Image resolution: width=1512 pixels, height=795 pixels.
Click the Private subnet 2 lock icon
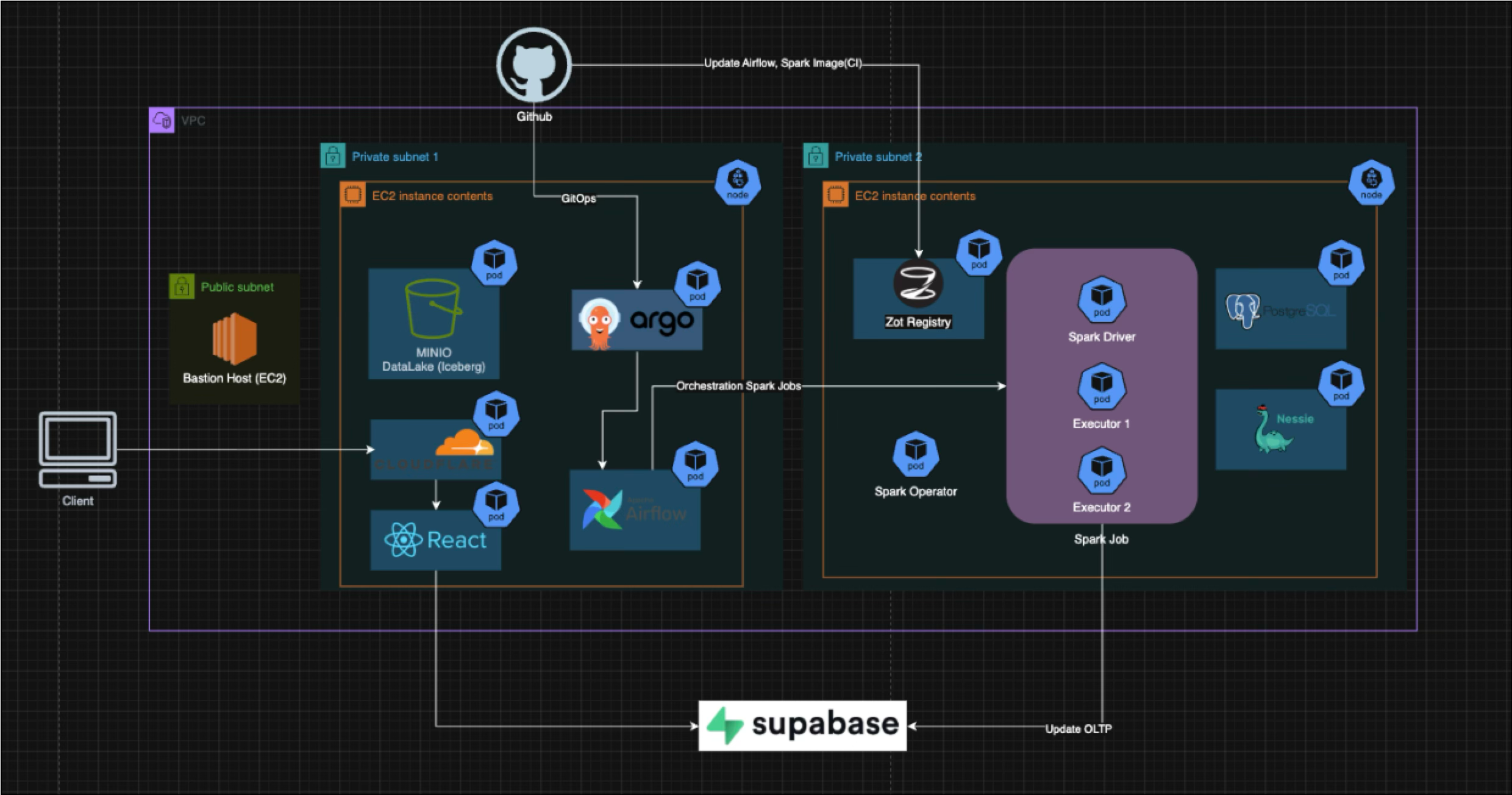816,156
